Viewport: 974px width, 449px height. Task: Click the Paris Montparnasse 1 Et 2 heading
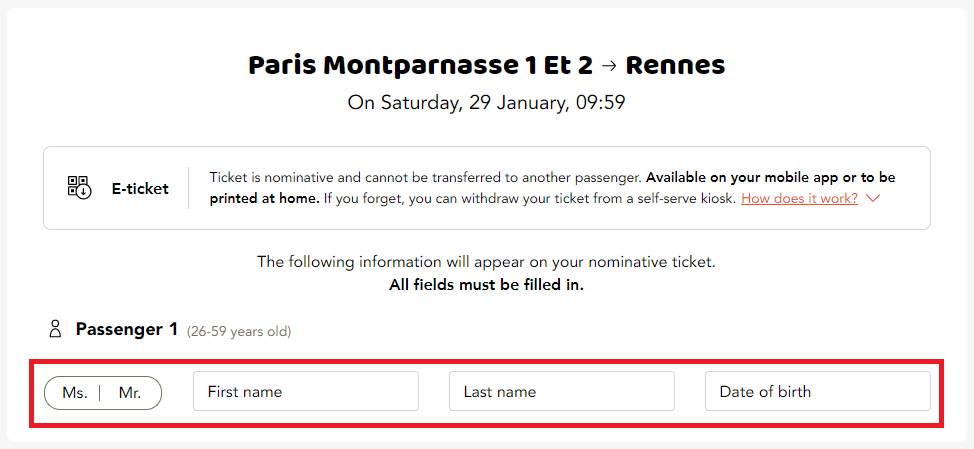pyautogui.click(x=421, y=66)
